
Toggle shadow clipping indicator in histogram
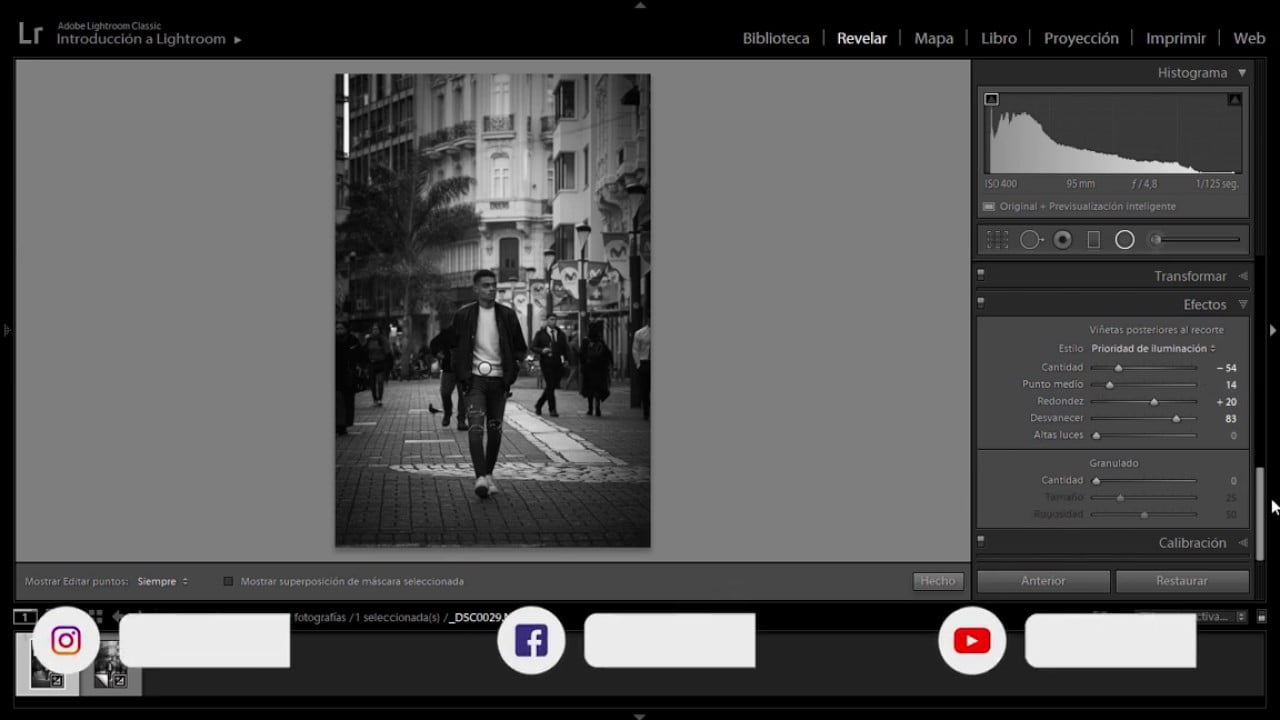991,99
